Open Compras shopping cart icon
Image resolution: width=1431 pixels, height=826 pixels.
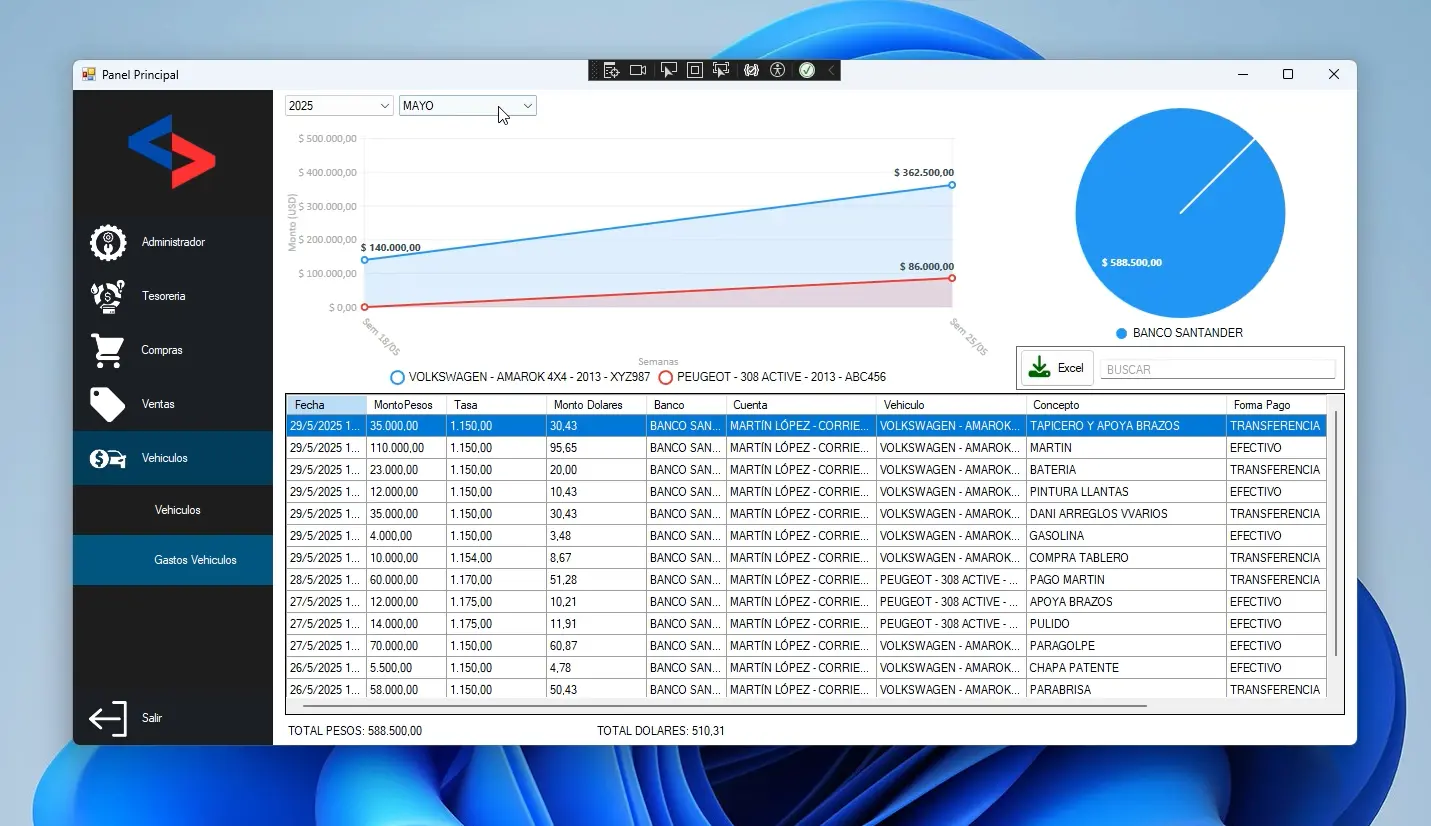[x=107, y=350]
